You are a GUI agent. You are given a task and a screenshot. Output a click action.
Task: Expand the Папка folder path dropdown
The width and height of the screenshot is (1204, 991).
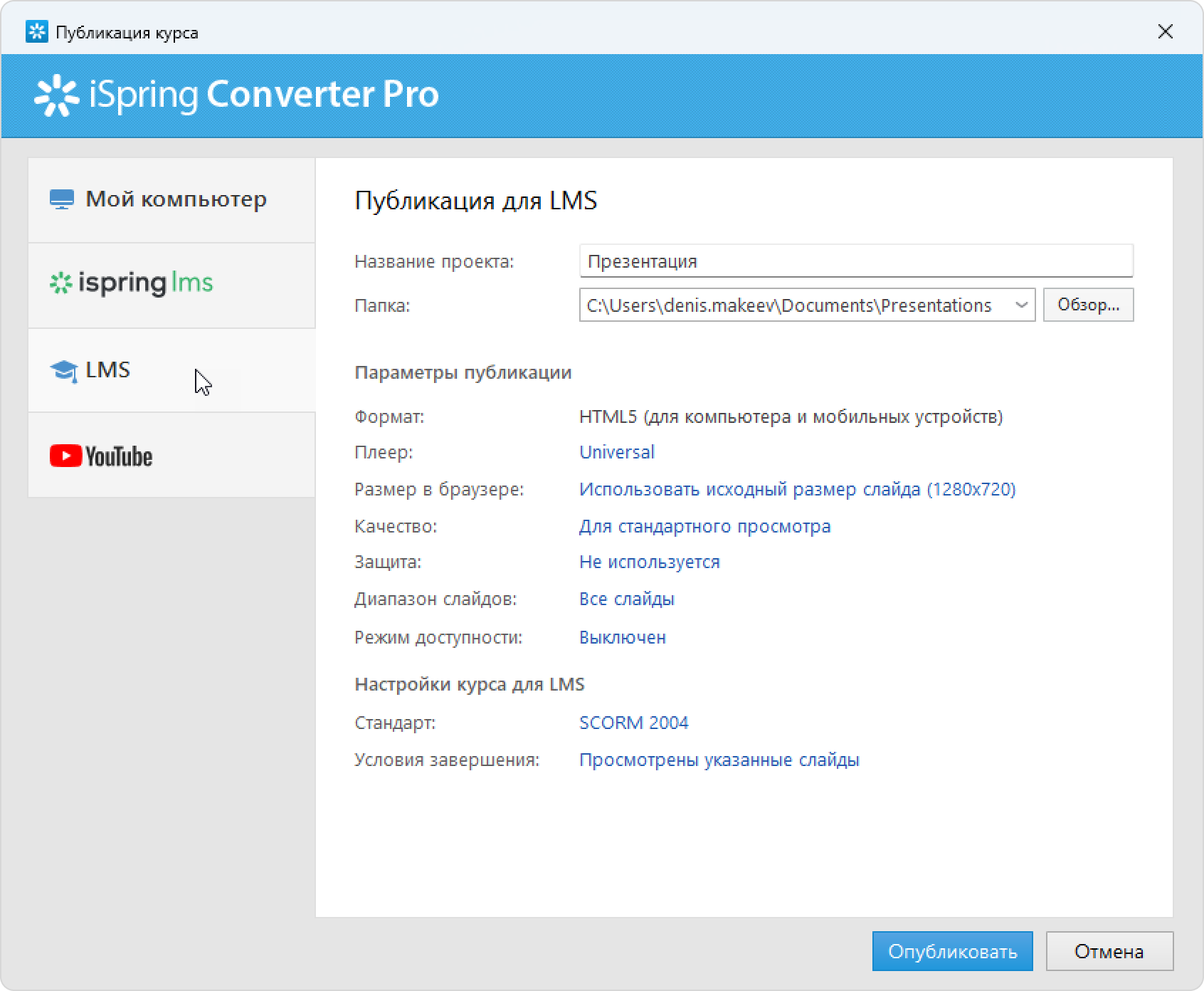(1021, 305)
